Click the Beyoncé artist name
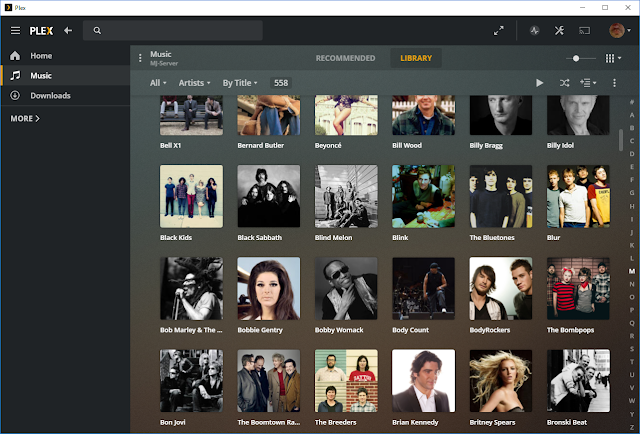This screenshot has height=434, width=640. [328, 145]
